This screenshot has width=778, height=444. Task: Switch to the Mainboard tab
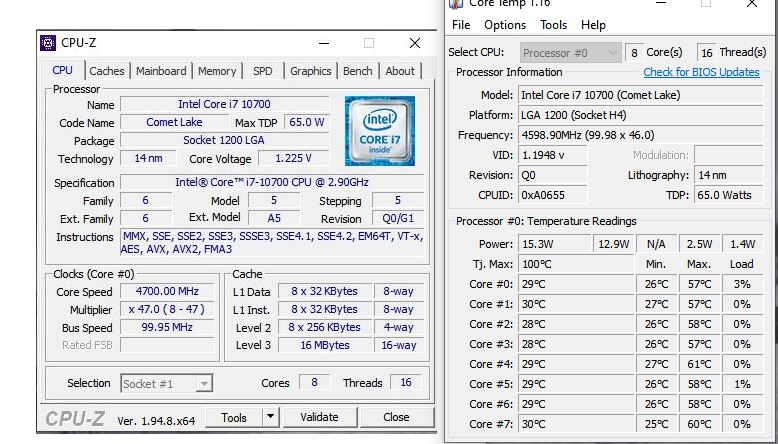pos(161,71)
